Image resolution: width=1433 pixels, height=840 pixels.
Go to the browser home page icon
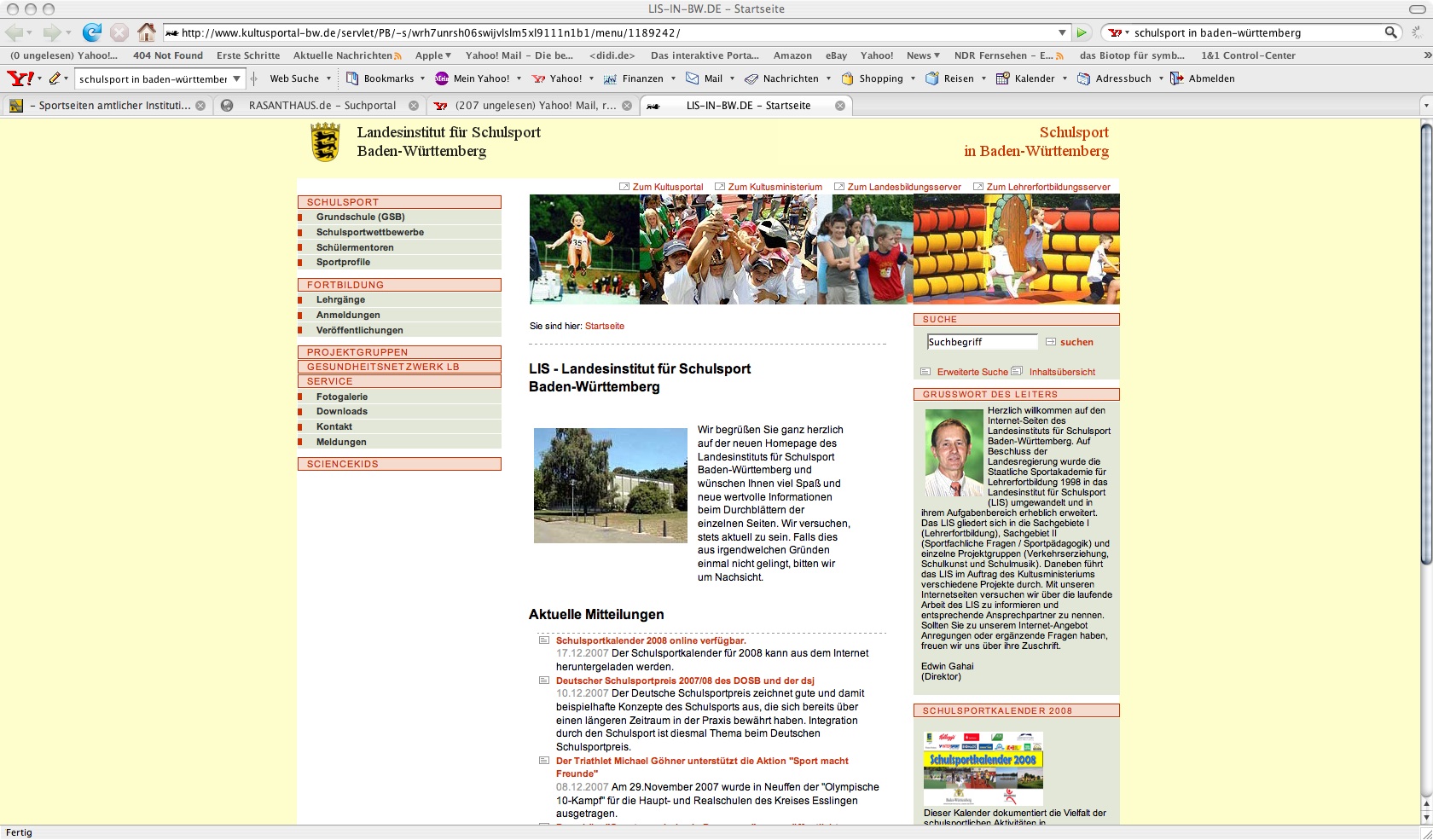tap(147, 32)
